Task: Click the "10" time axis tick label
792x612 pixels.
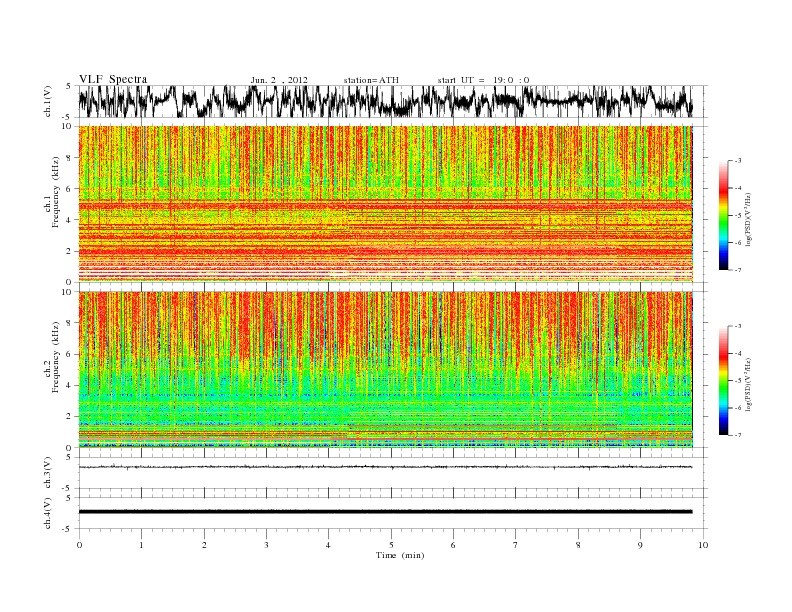Action: pyautogui.click(x=703, y=545)
